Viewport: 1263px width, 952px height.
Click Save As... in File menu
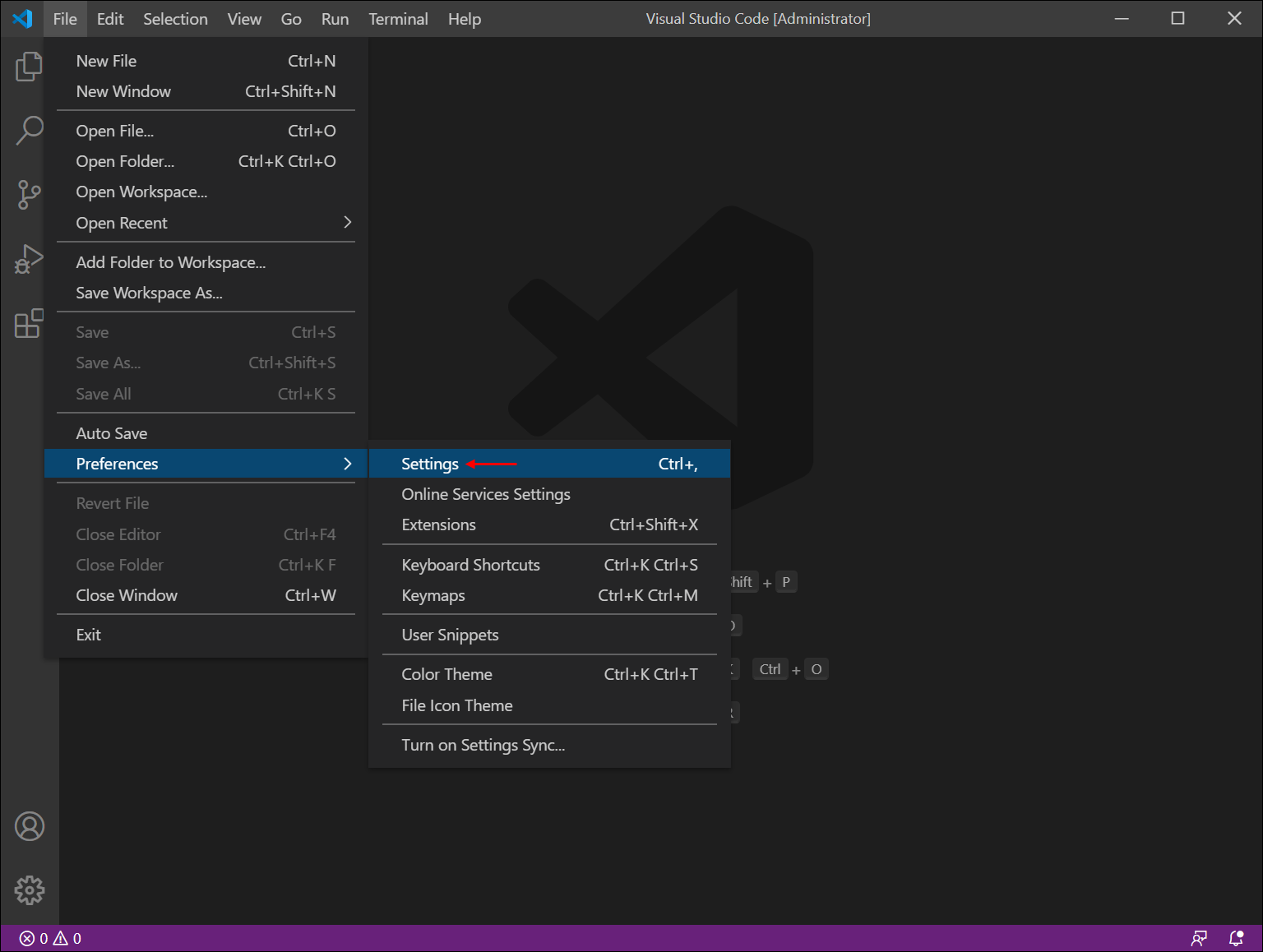pyautogui.click(x=206, y=363)
